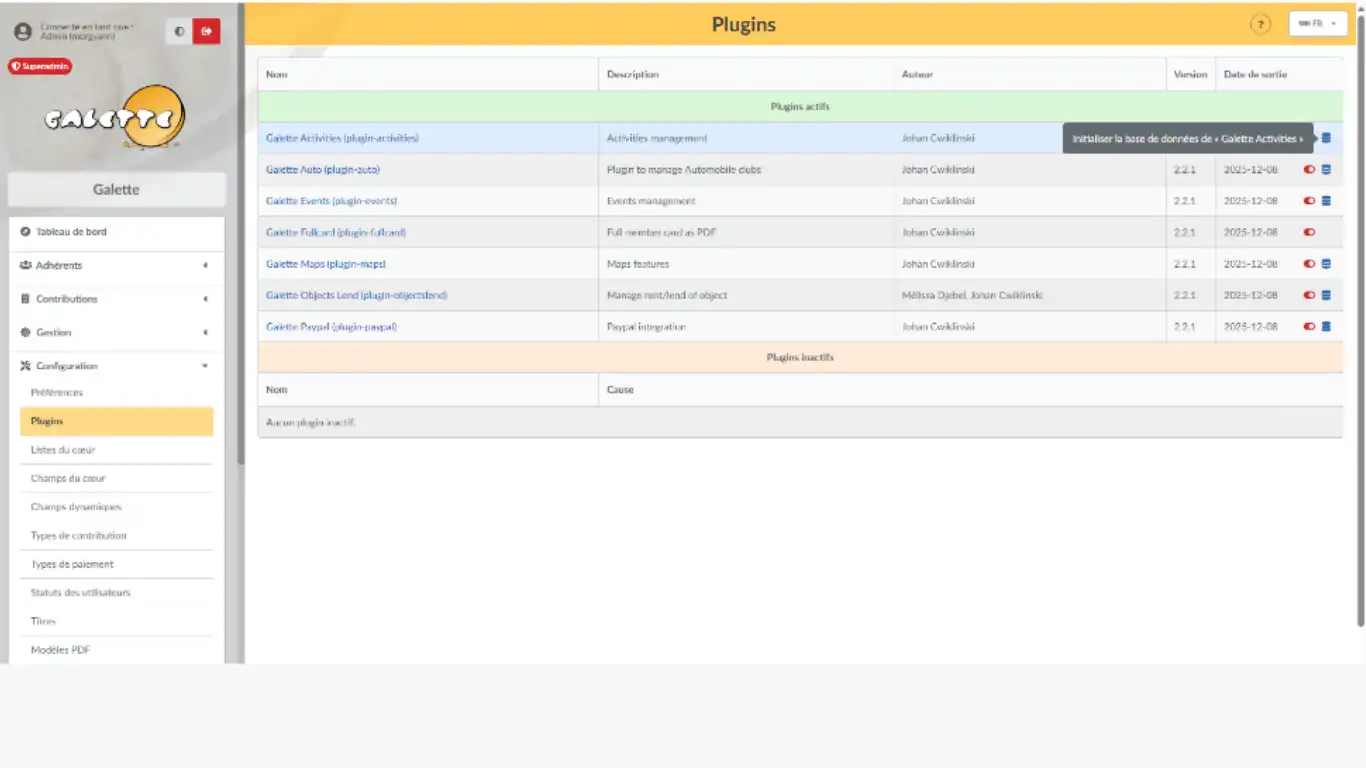Click the "Maps features" description

tap(638, 264)
